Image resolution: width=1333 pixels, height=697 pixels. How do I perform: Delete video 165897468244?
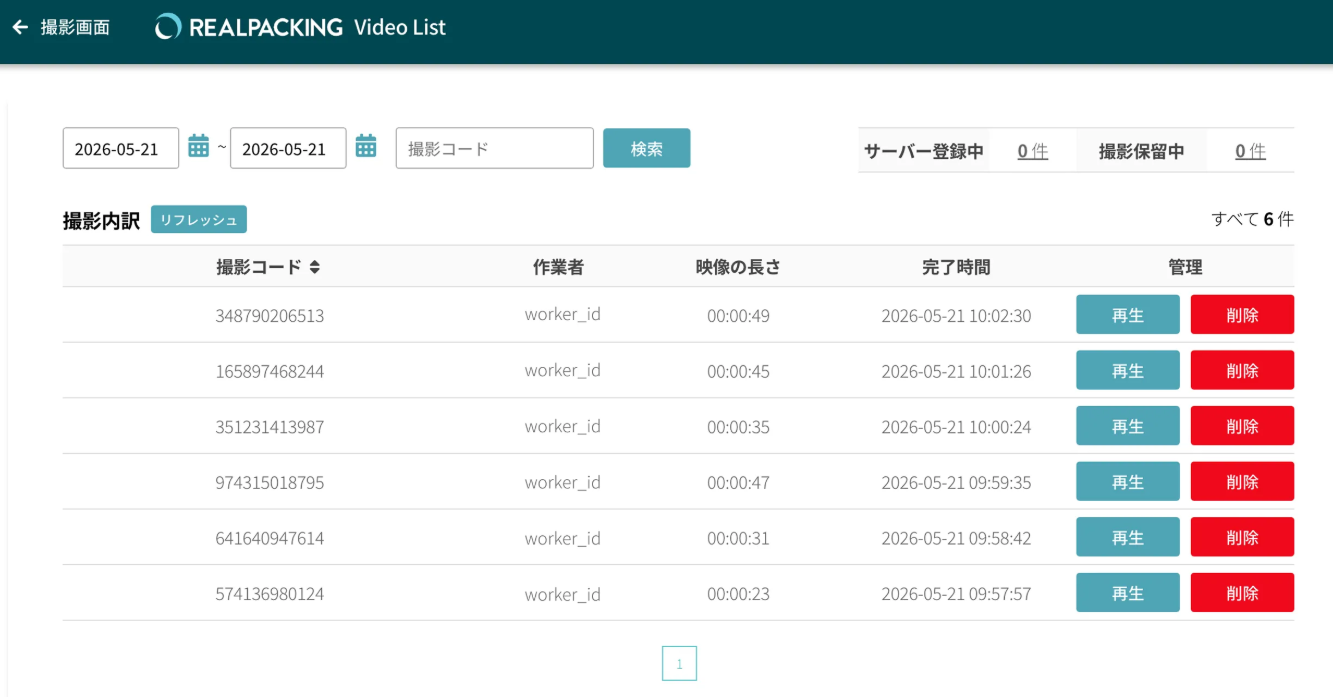coord(1242,370)
